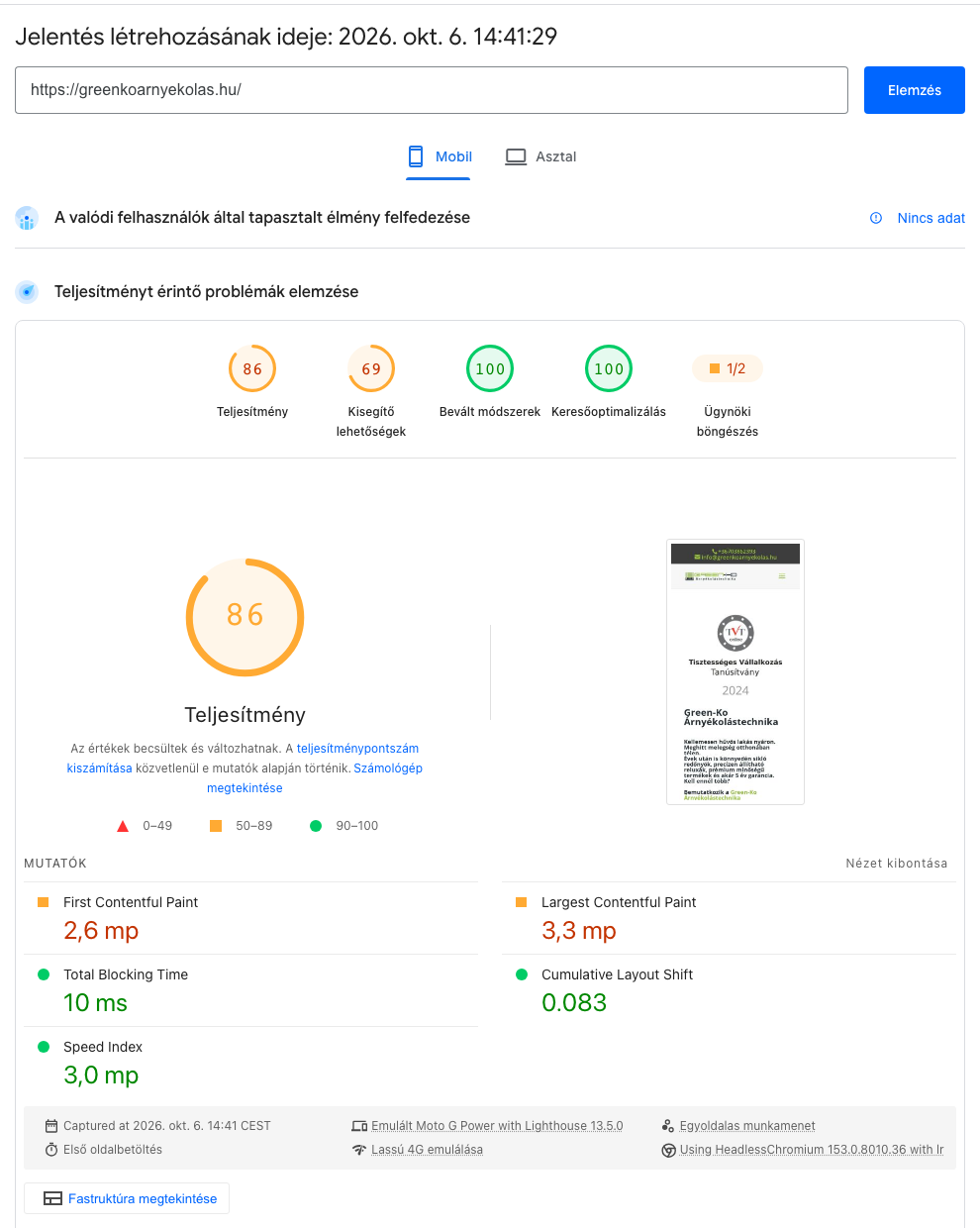
Task: Open the teljesítménypontszám kiszámítása link
Action: point(243,759)
